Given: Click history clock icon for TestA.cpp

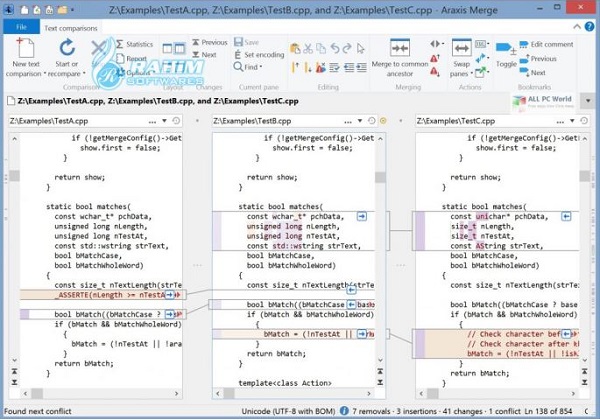Looking at the screenshot, I should [x=176, y=120].
